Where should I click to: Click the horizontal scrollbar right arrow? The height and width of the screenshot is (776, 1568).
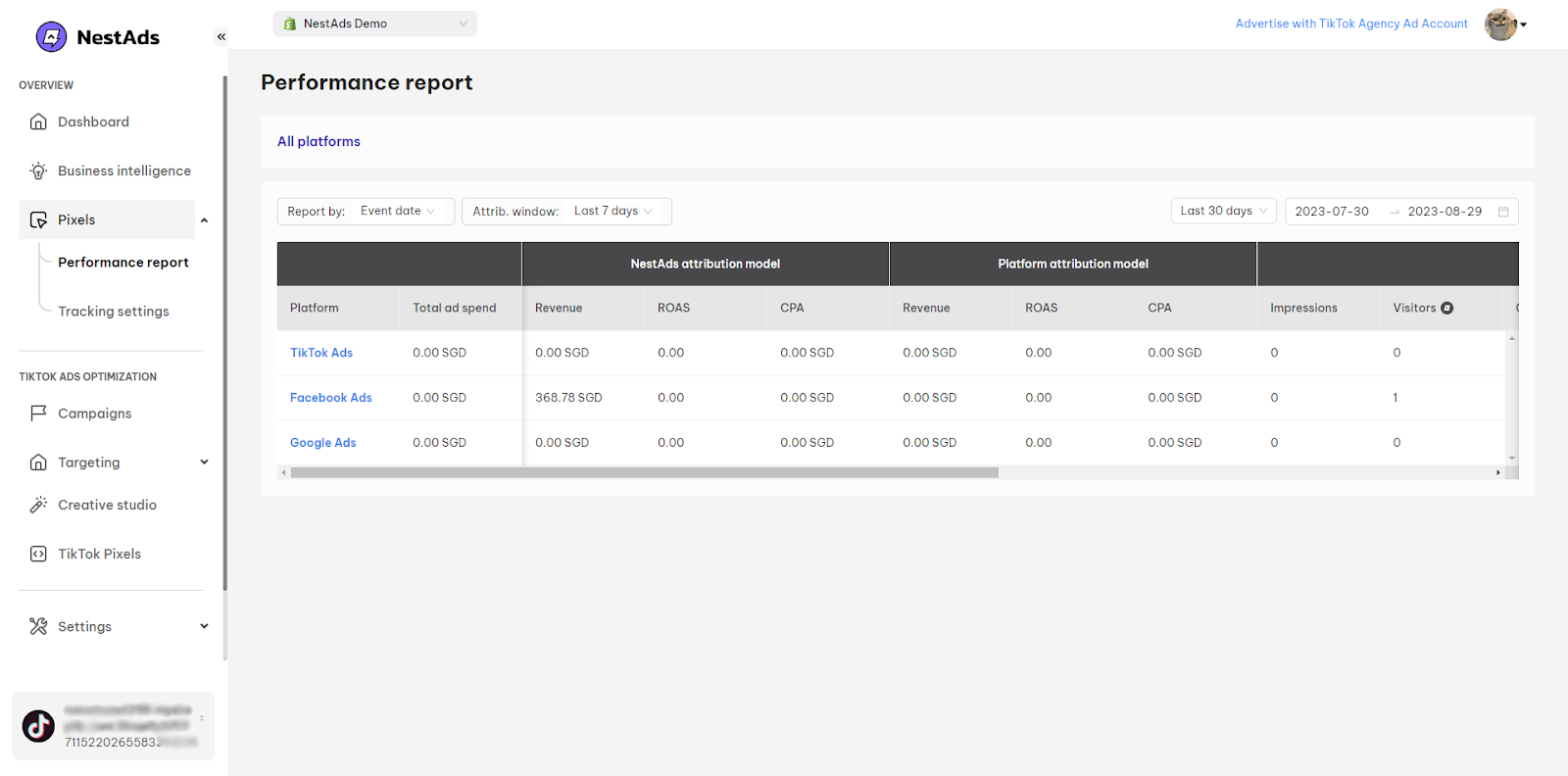1498,472
